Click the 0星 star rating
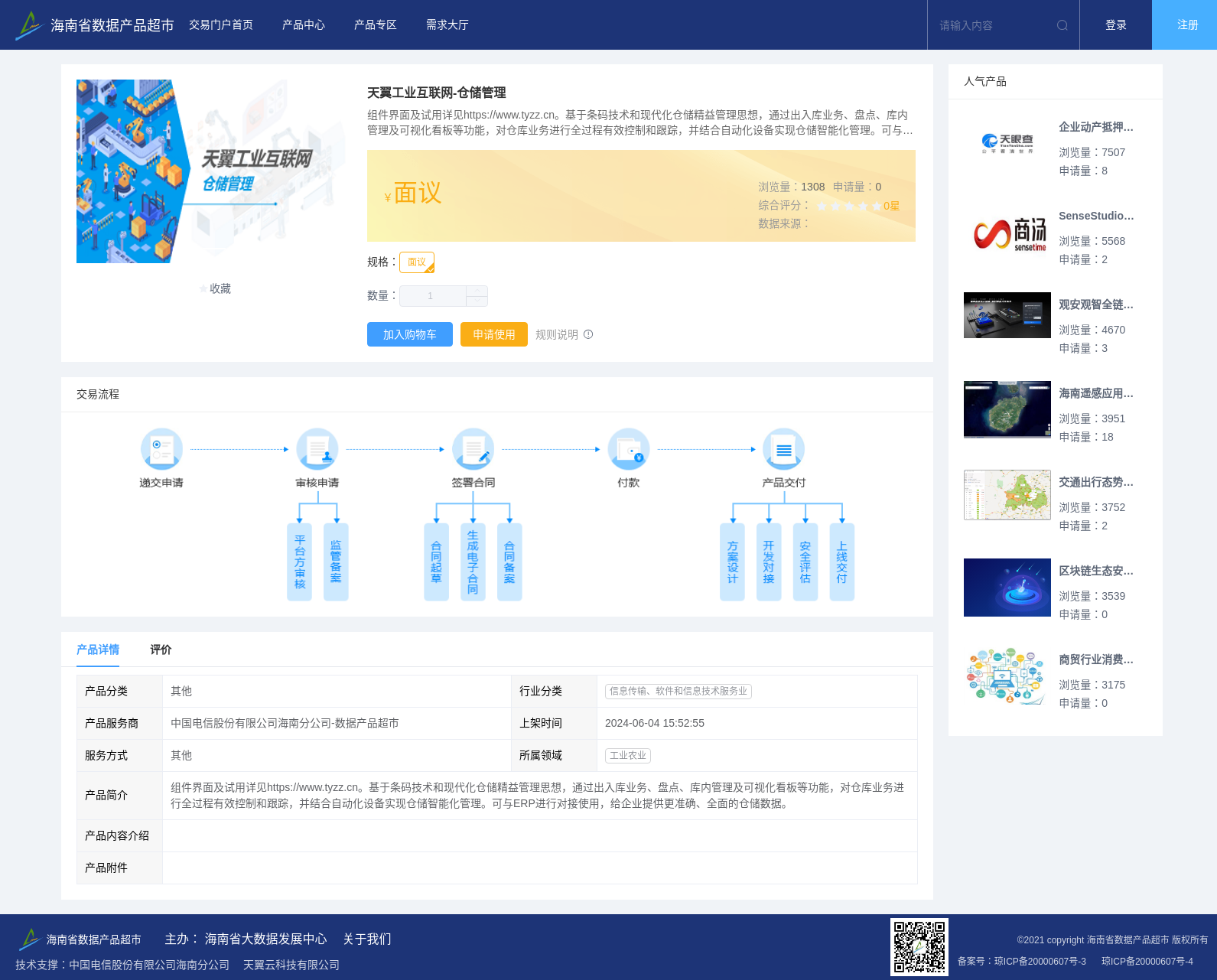 [858, 206]
